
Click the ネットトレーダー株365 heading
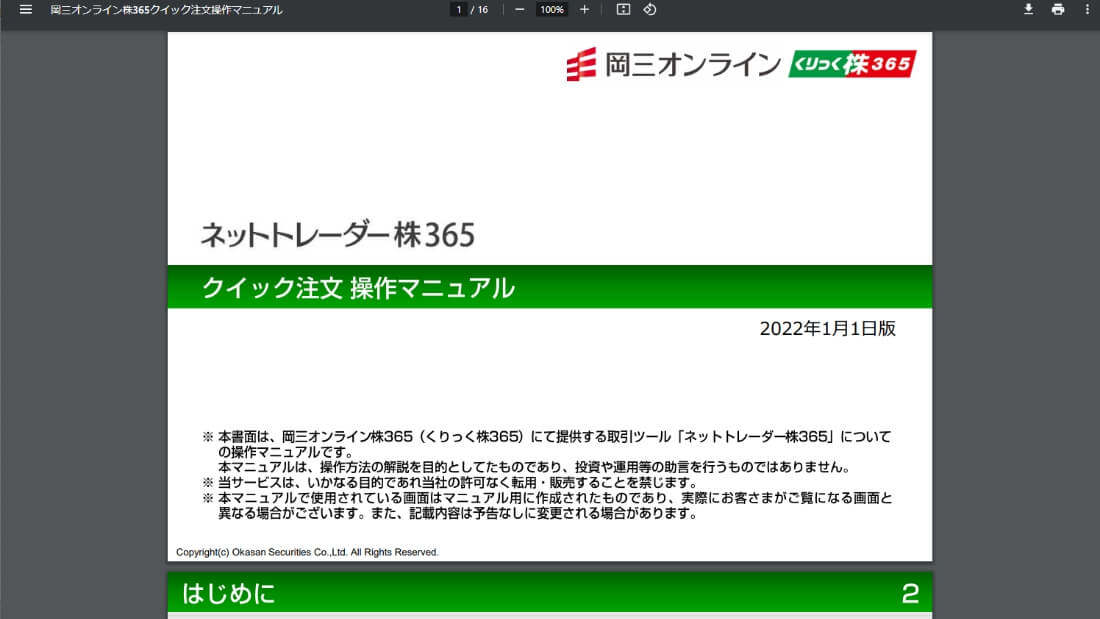[x=338, y=235]
